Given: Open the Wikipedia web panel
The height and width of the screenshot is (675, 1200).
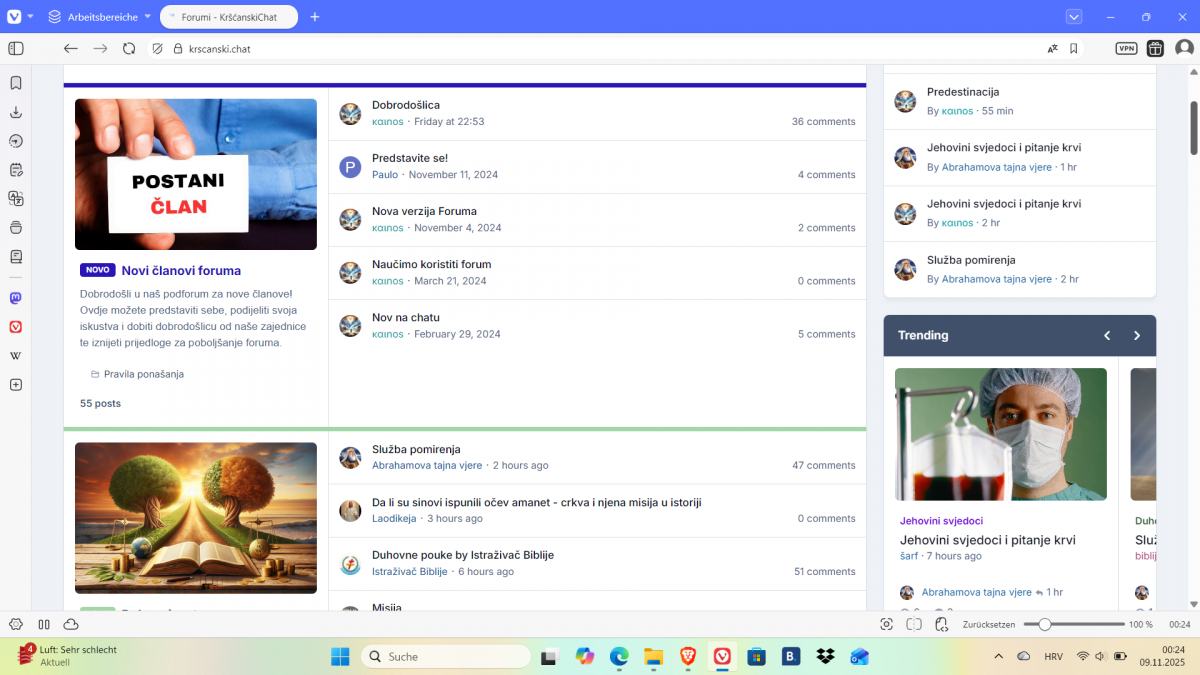Looking at the screenshot, I should click(16, 356).
